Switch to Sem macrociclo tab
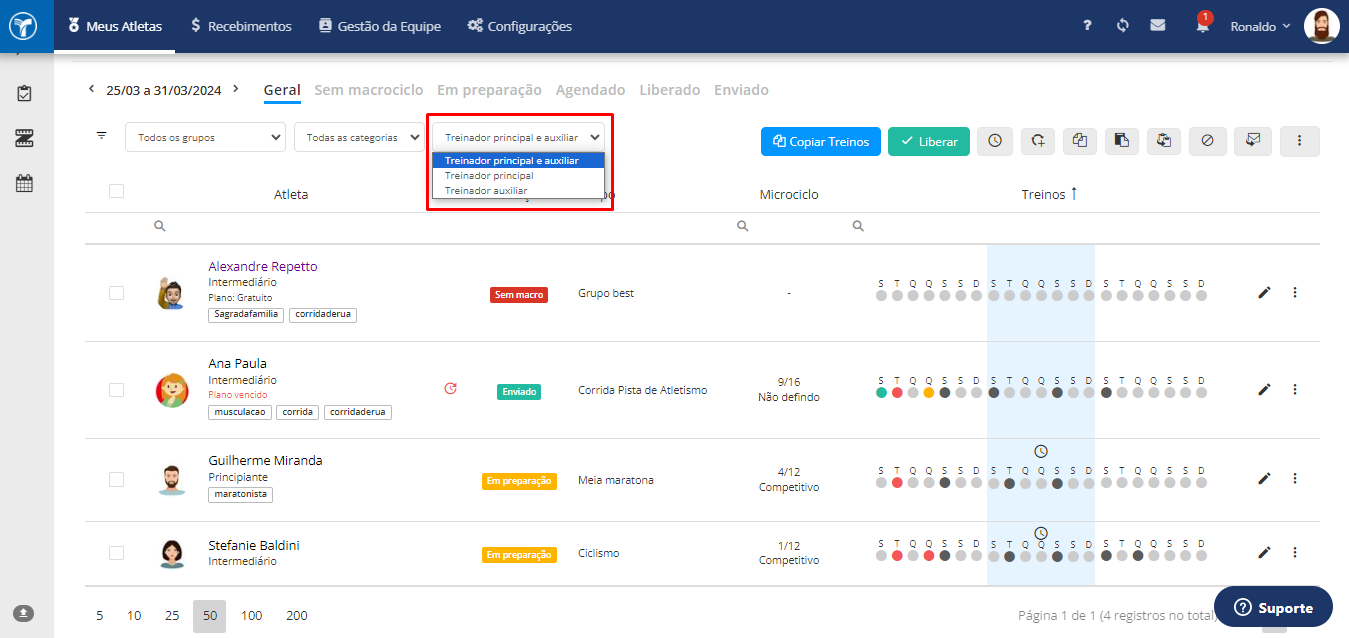1349x638 pixels. [368, 90]
